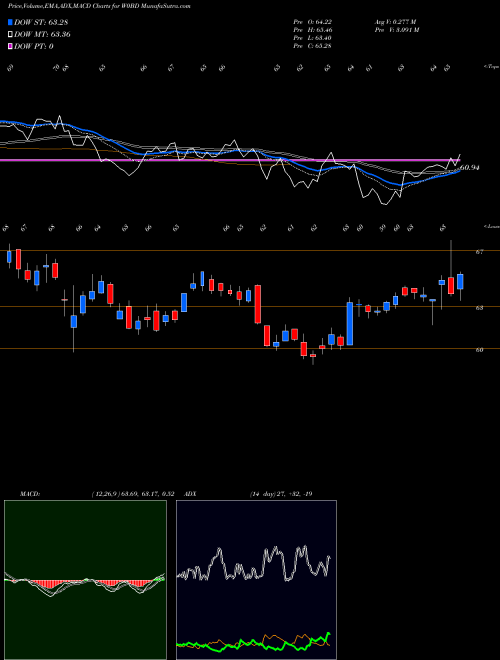Click the 'Pre L: 63.40' low value
Image resolution: width=500 pixels, height=660 pixels.
point(313,38)
